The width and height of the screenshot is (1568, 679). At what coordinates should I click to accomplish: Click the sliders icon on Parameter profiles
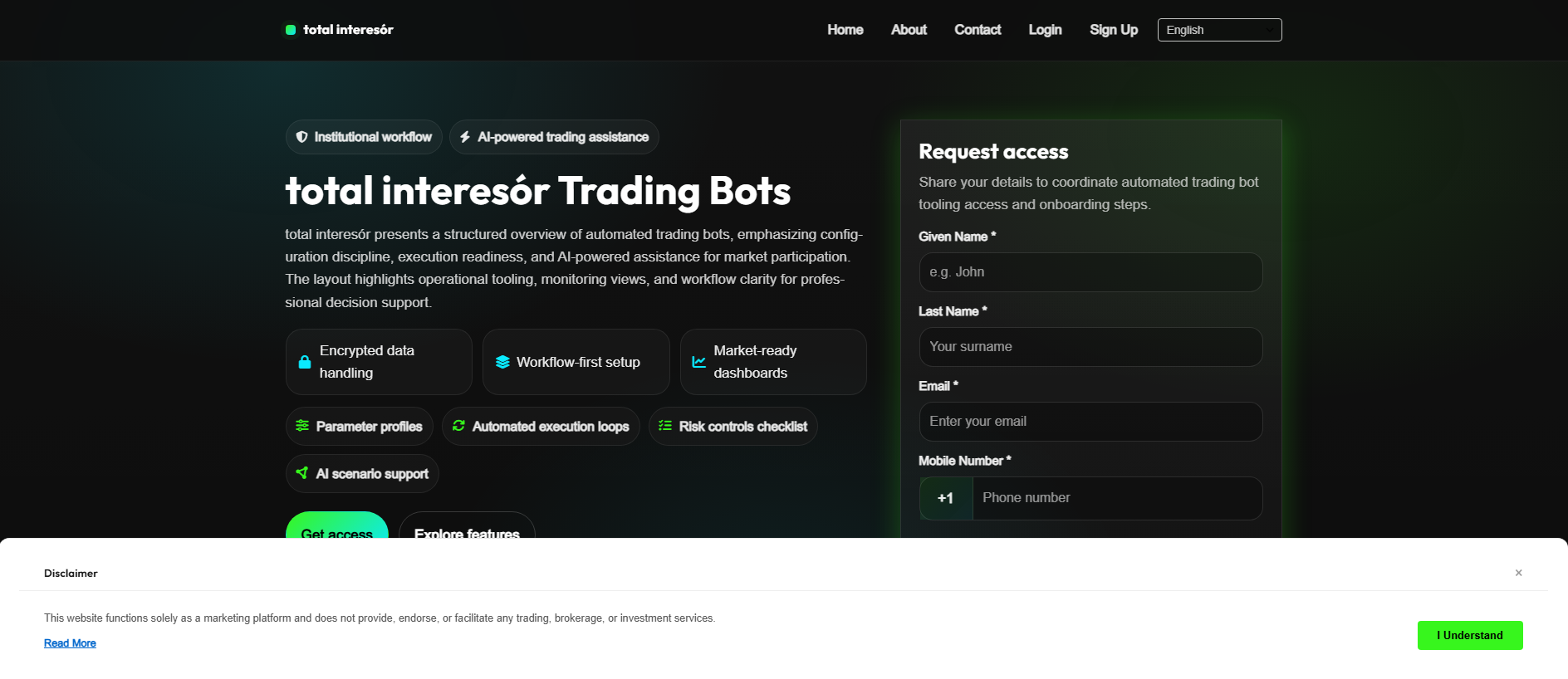pos(302,426)
